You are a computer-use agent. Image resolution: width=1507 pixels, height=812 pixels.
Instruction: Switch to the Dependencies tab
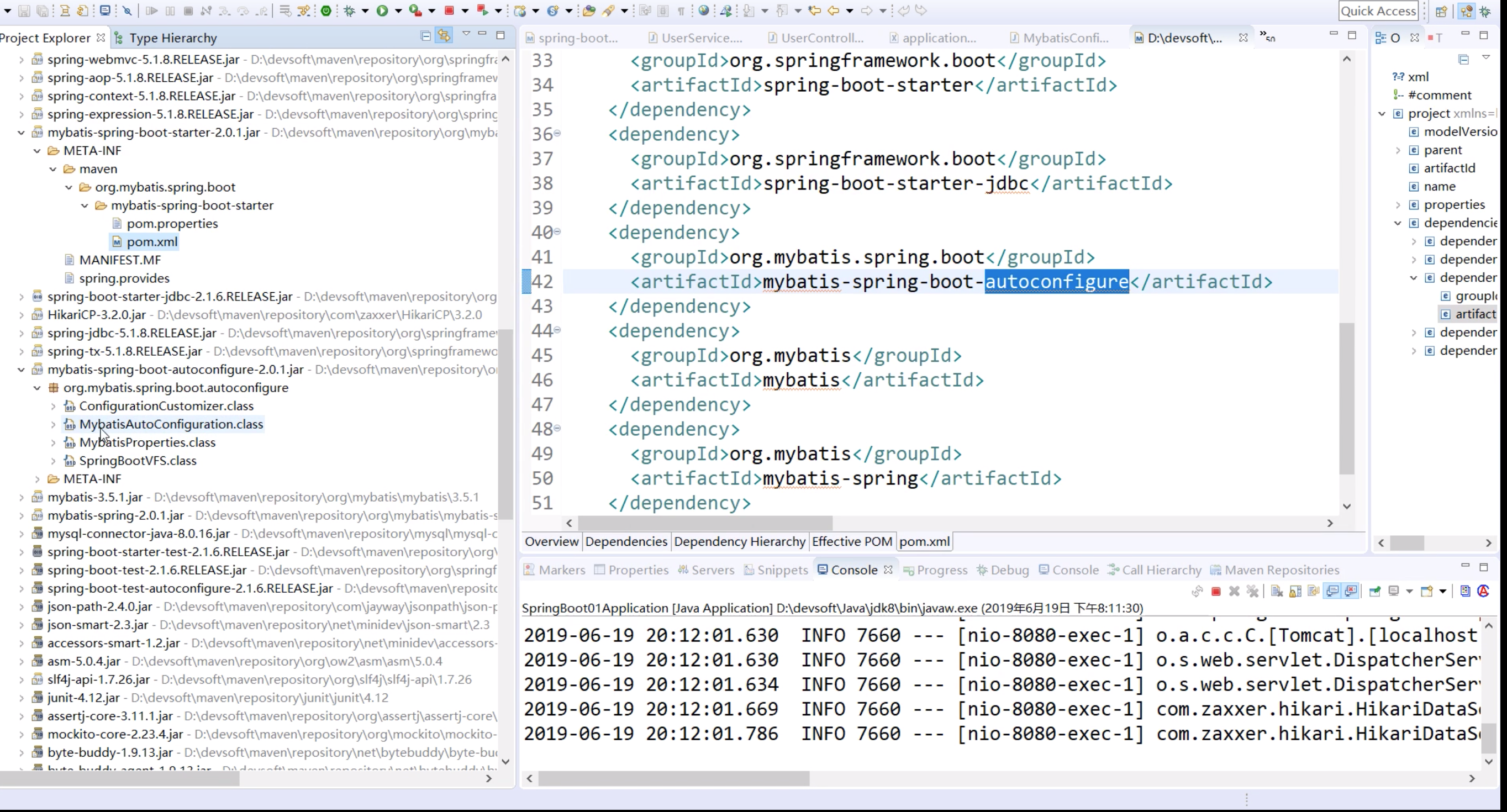[x=626, y=541]
